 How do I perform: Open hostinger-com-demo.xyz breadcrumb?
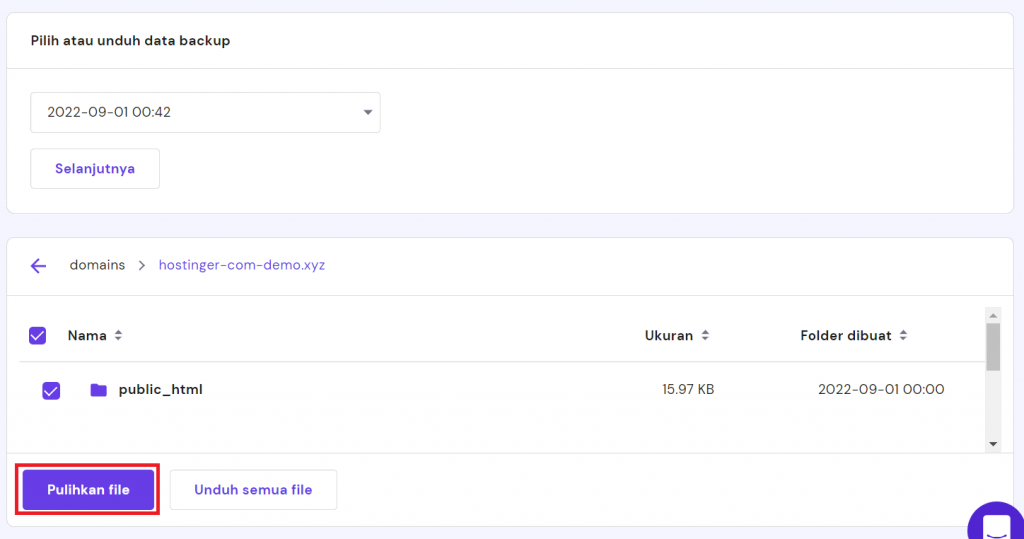(242, 266)
